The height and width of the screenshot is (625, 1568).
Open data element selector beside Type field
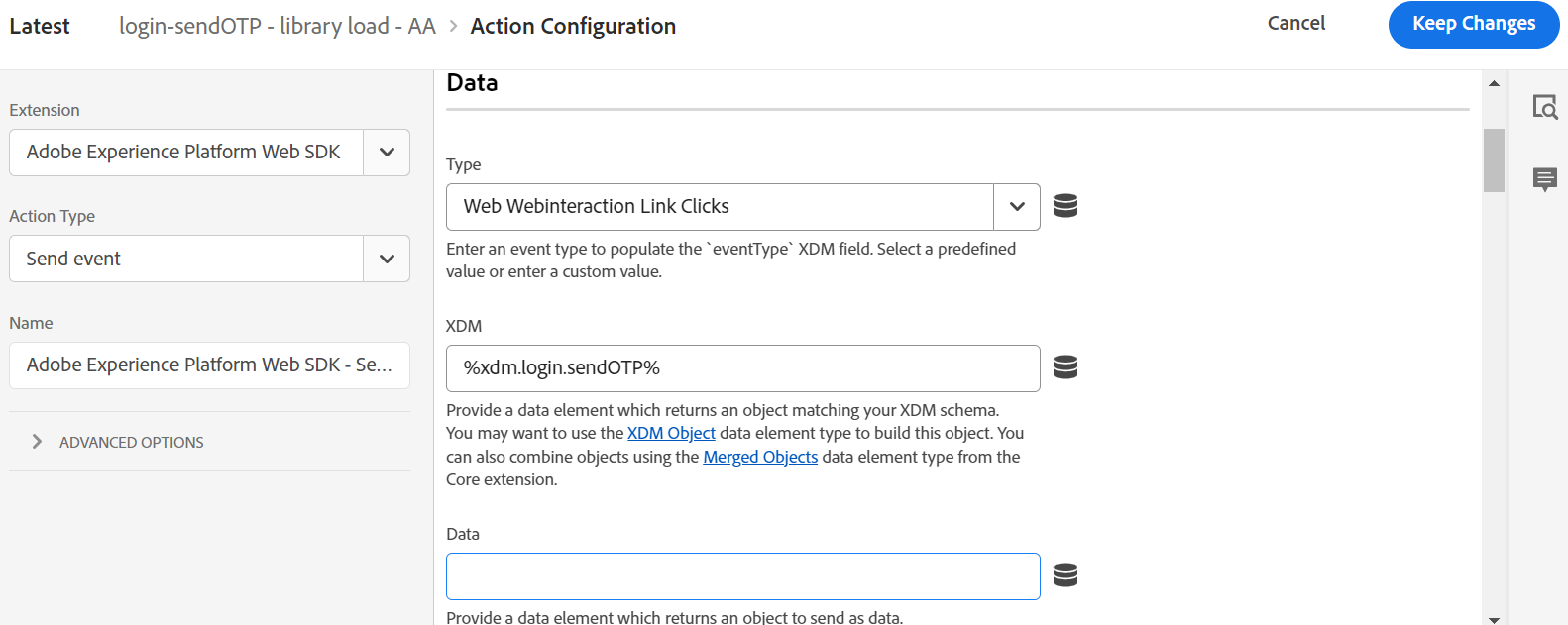1064,205
